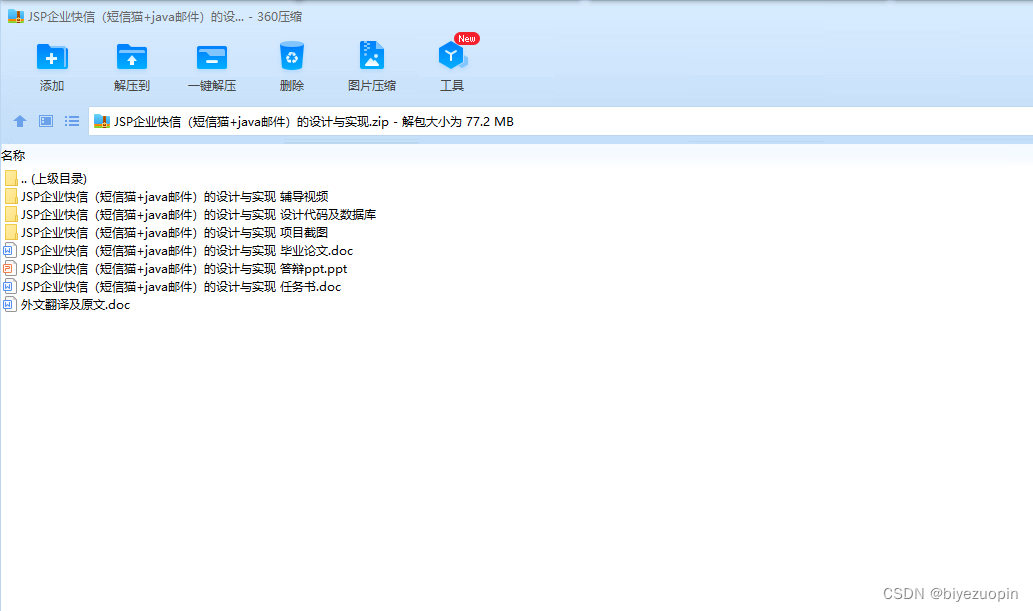This screenshot has width=1033, height=611.
Task: Click the 解压到 (Extract to) icon
Action: pyautogui.click(x=132, y=57)
